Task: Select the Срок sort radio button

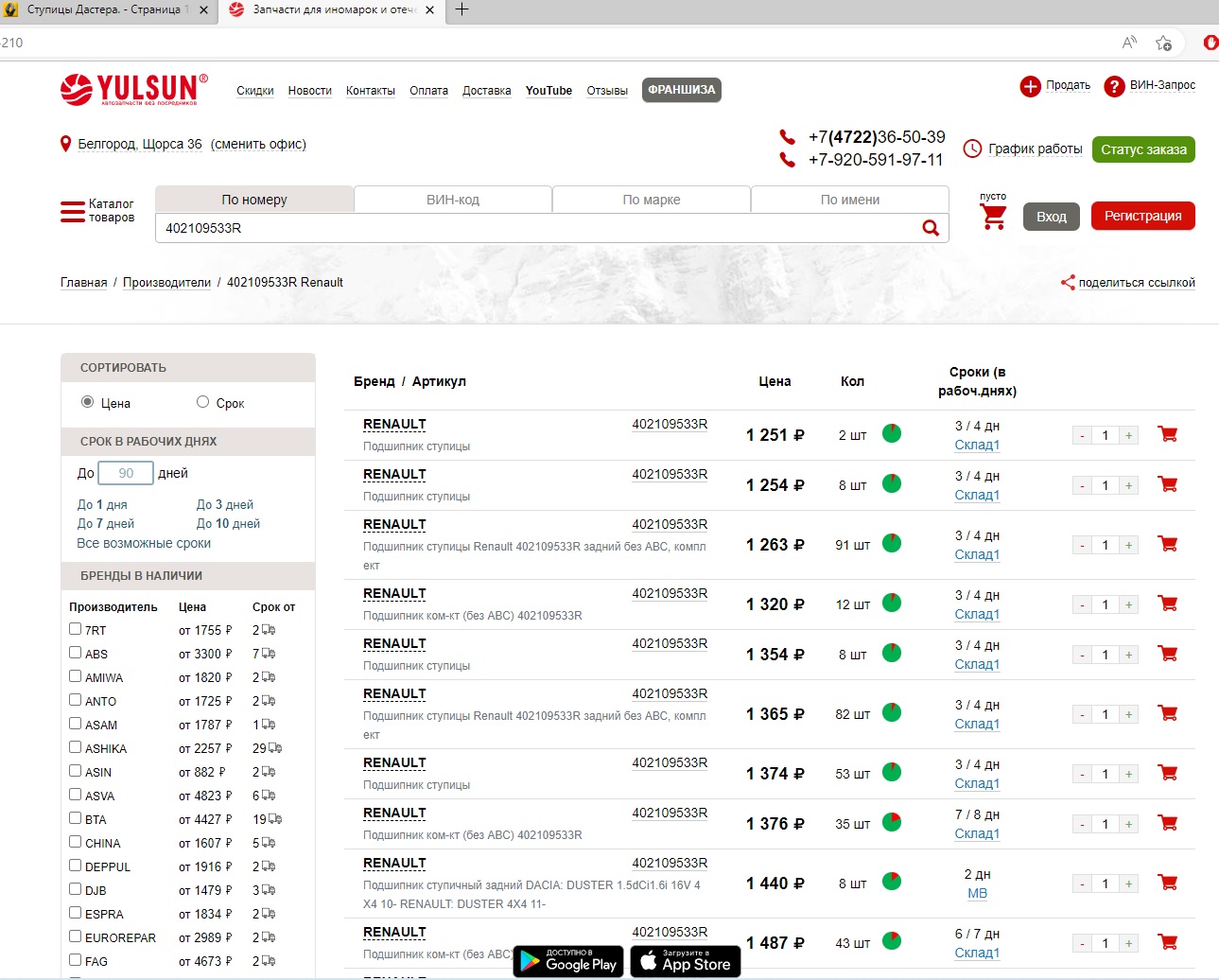Action: pyautogui.click(x=202, y=402)
